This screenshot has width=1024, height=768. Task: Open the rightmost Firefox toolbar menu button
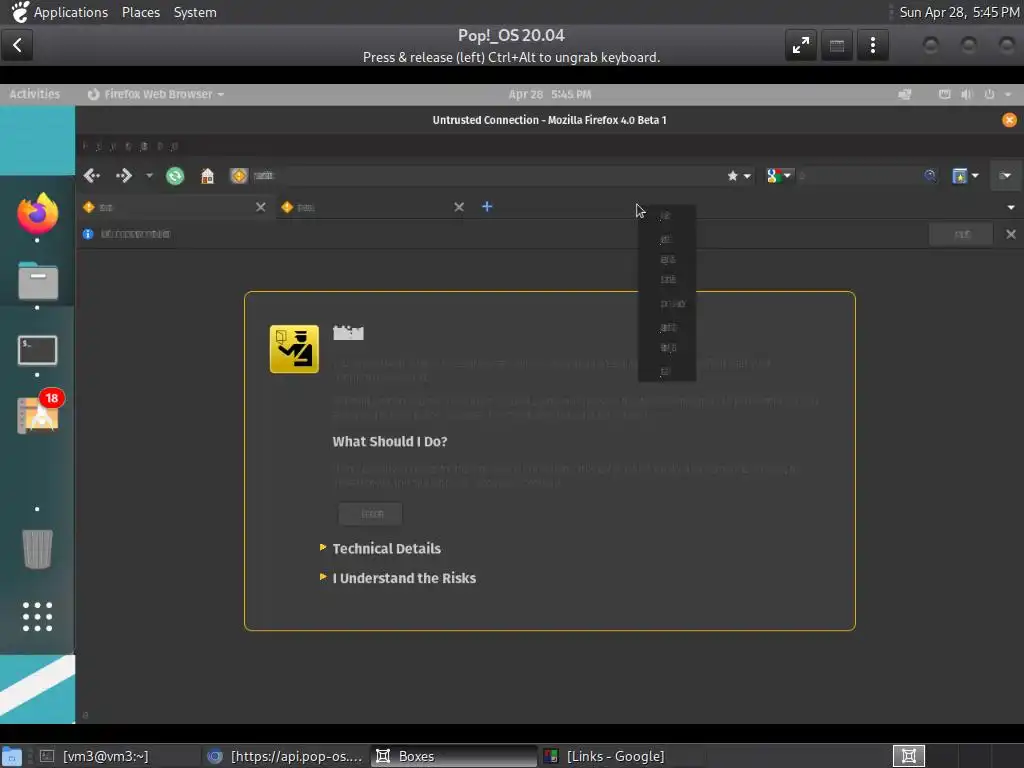(1005, 176)
